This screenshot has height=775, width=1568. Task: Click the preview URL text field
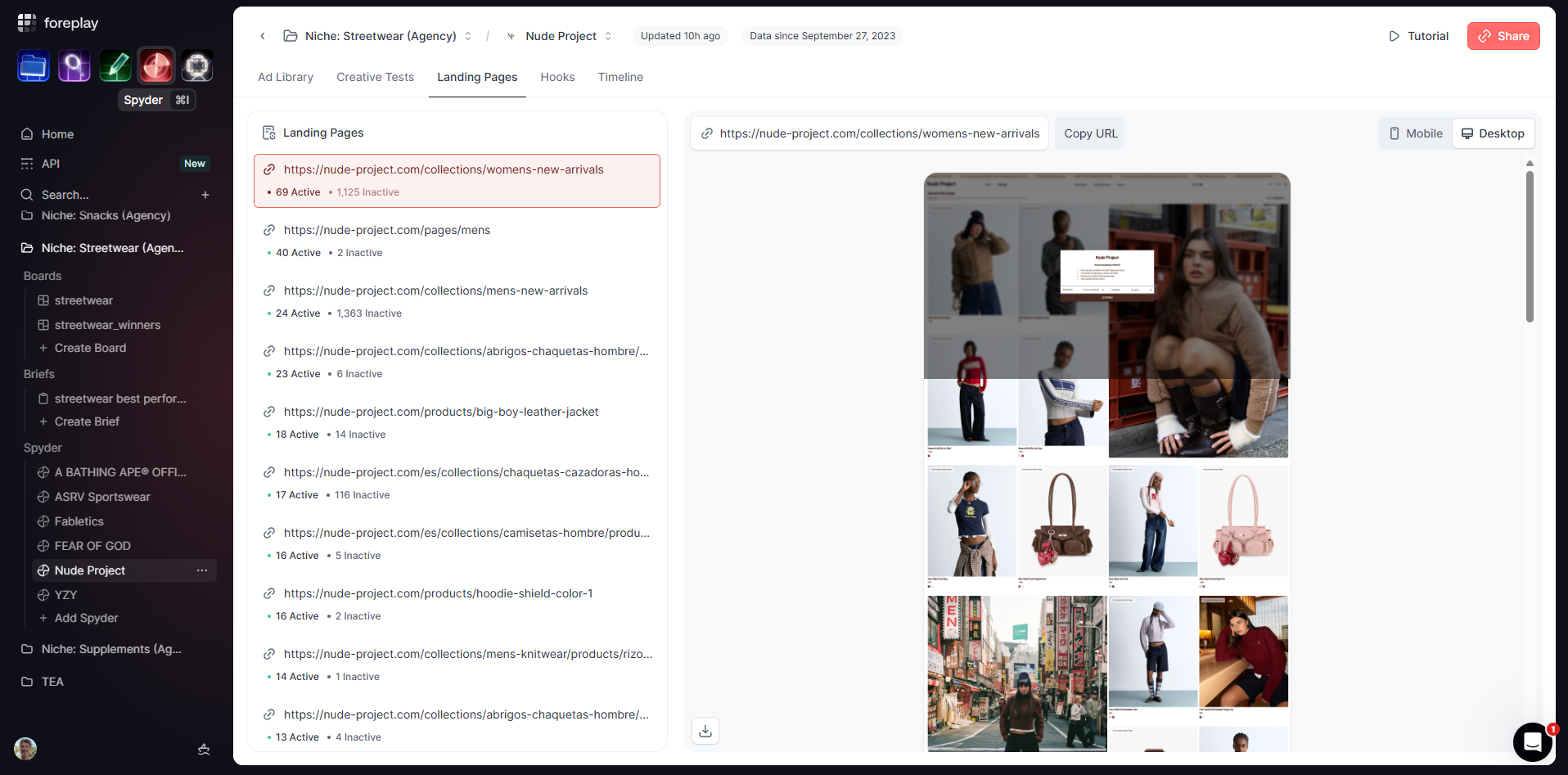[x=869, y=133]
